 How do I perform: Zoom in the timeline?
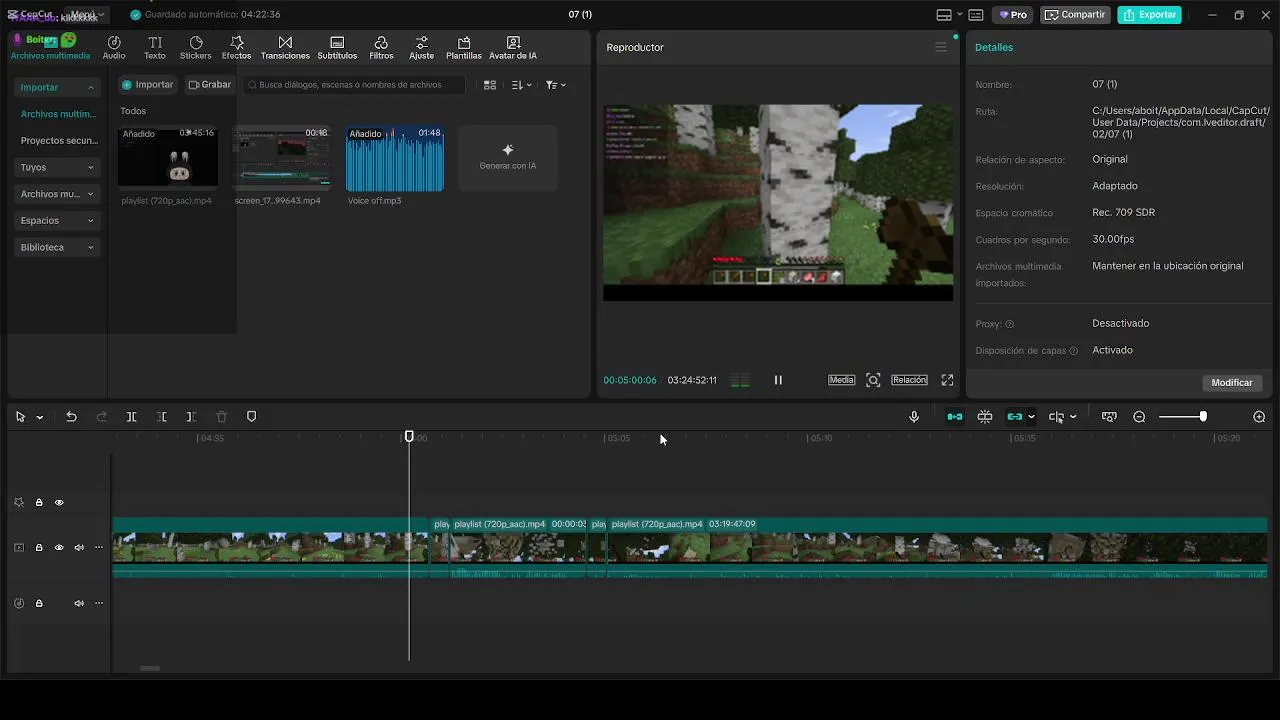point(1259,417)
